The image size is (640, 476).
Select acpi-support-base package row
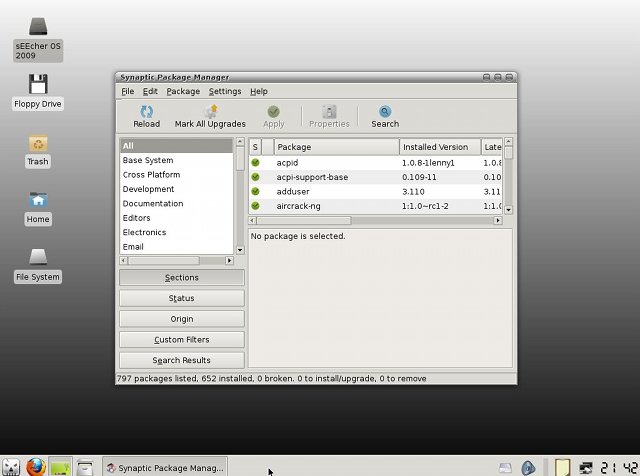pos(376,177)
